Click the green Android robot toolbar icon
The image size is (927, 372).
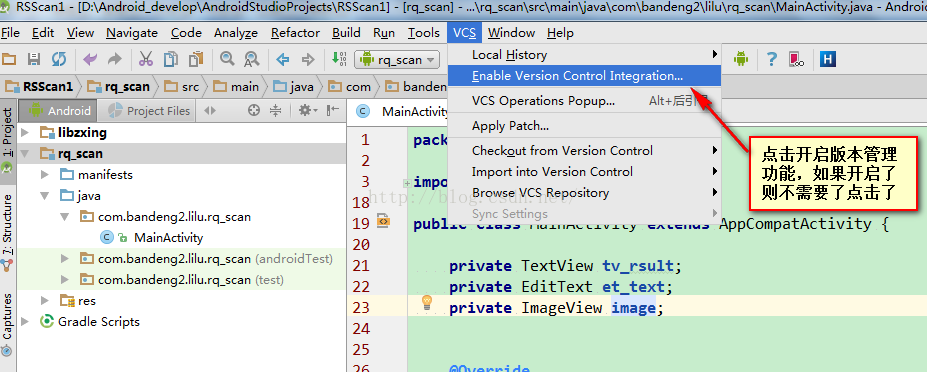pyautogui.click(x=741, y=59)
